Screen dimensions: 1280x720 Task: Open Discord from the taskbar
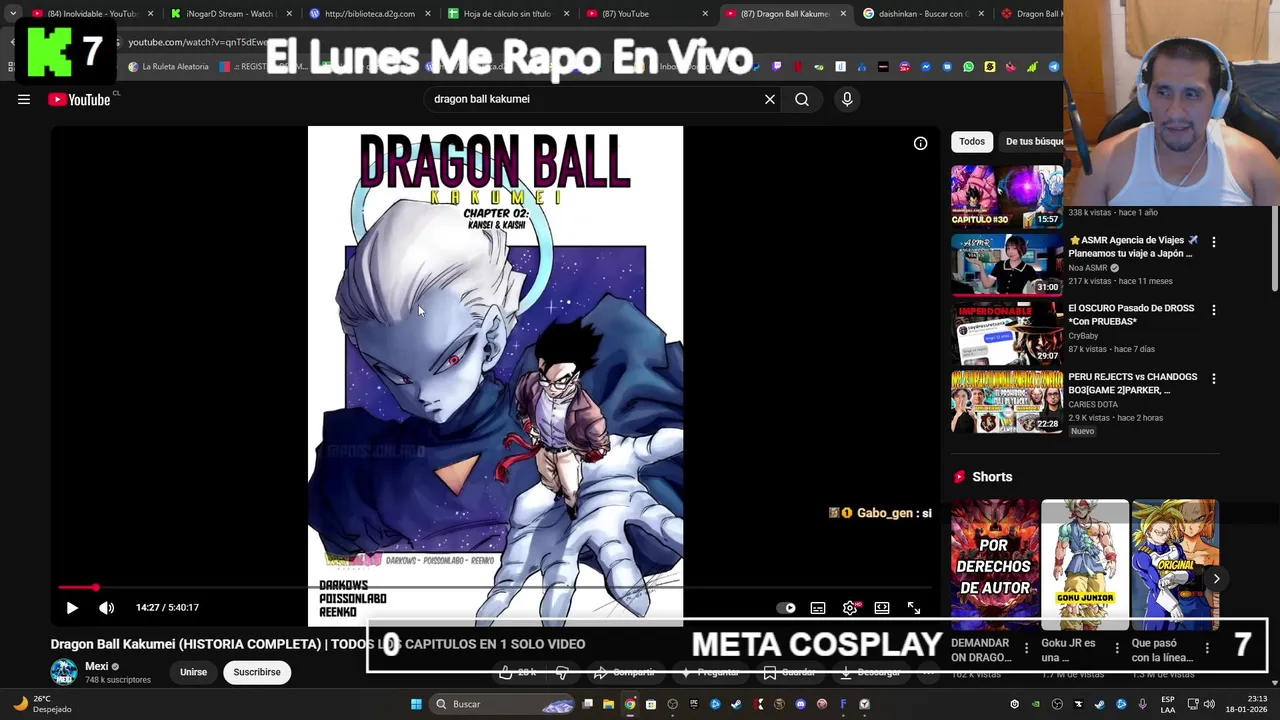(x=800, y=704)
